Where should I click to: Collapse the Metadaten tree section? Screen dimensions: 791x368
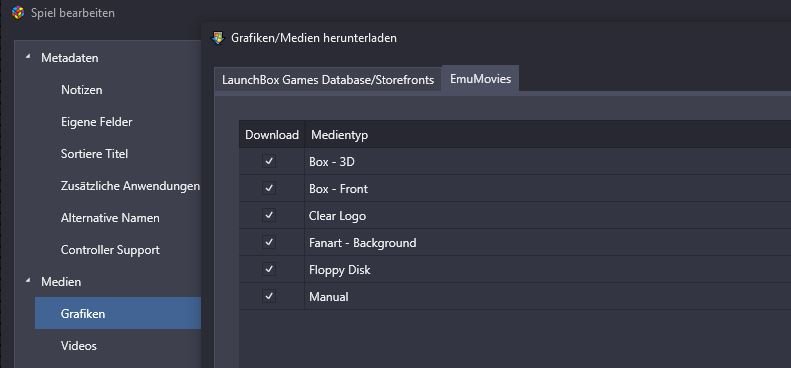click(28, 57)
